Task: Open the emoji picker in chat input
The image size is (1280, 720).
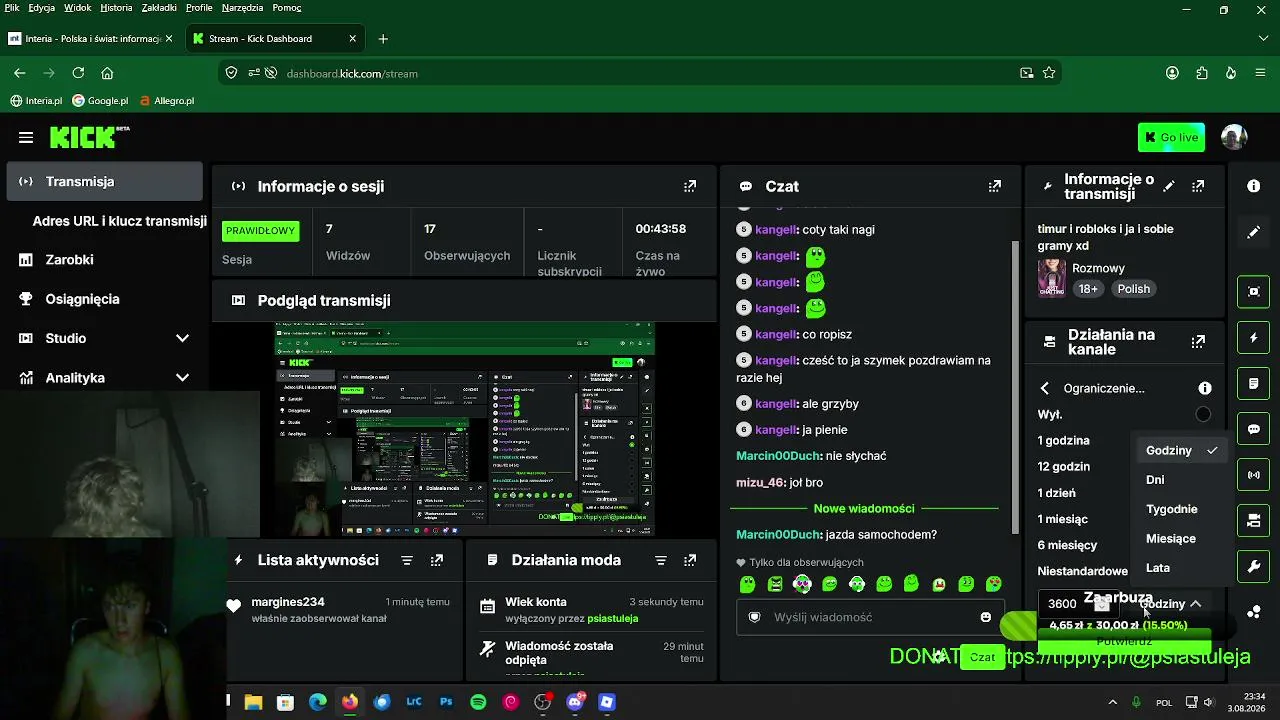Action: point(986,617)
